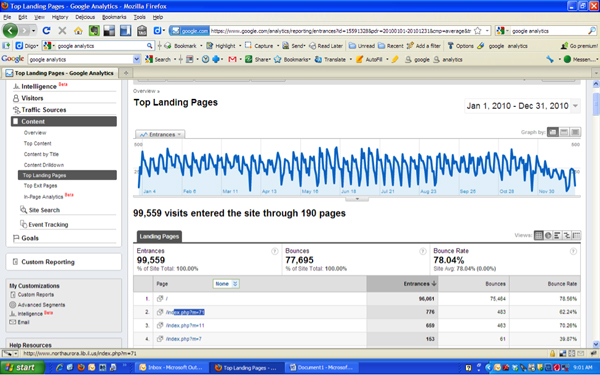The image size is (600, 375).
Task: Click Read Later in Diigo toolbar
Action: 326,46
